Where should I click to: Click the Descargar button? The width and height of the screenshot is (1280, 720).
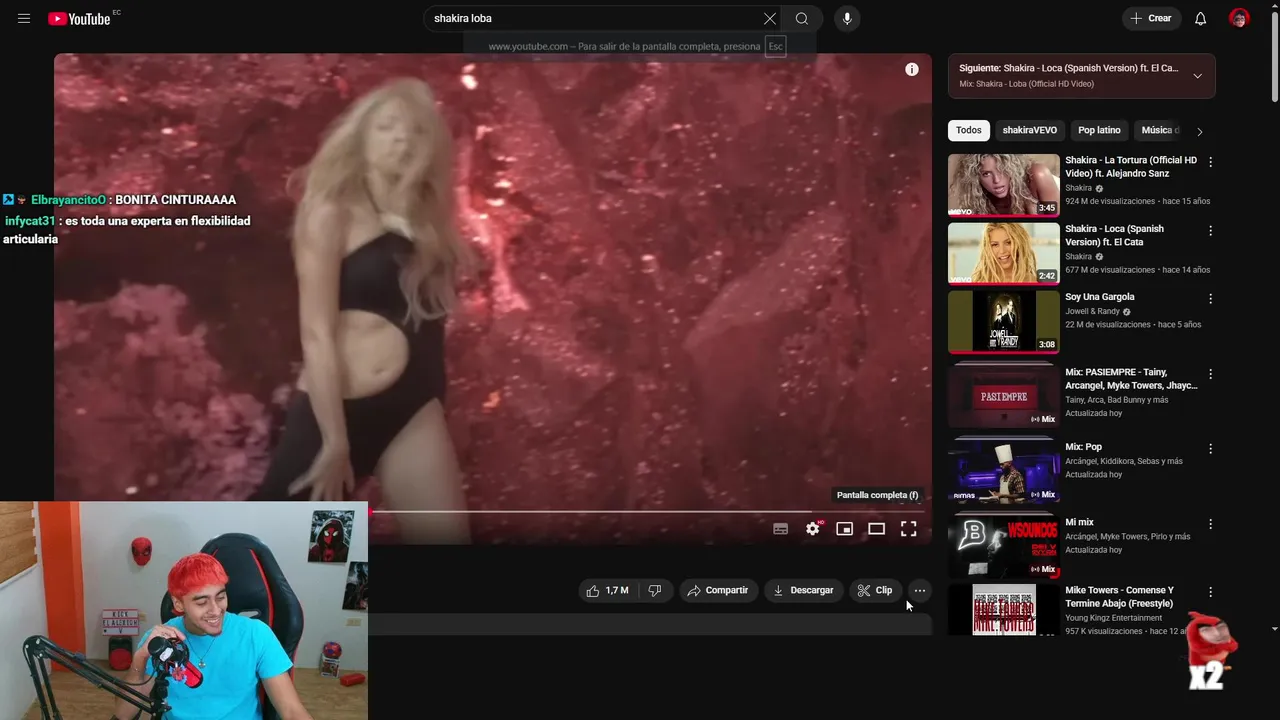tap(803, 591)
